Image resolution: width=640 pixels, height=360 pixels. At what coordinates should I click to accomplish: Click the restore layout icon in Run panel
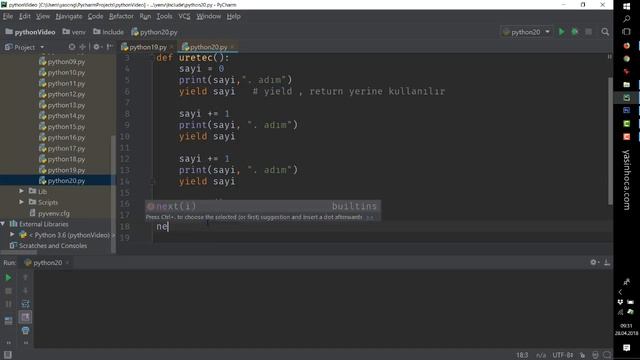(8, 321)
